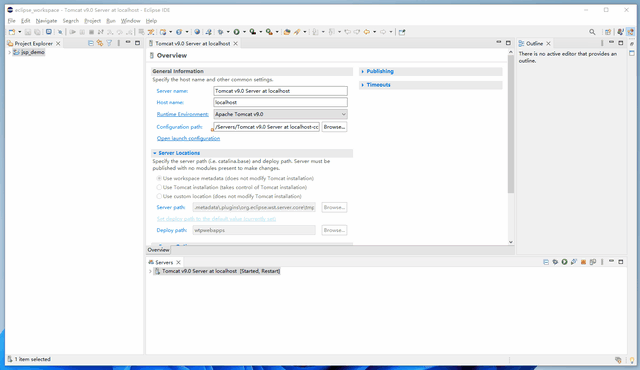
Task: Start the server with green Servers icon
Action: click(564, 262)
